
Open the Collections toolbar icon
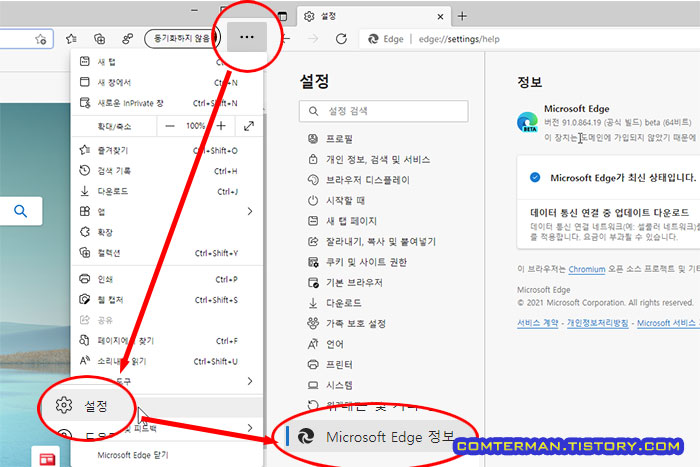click(100, 39)
